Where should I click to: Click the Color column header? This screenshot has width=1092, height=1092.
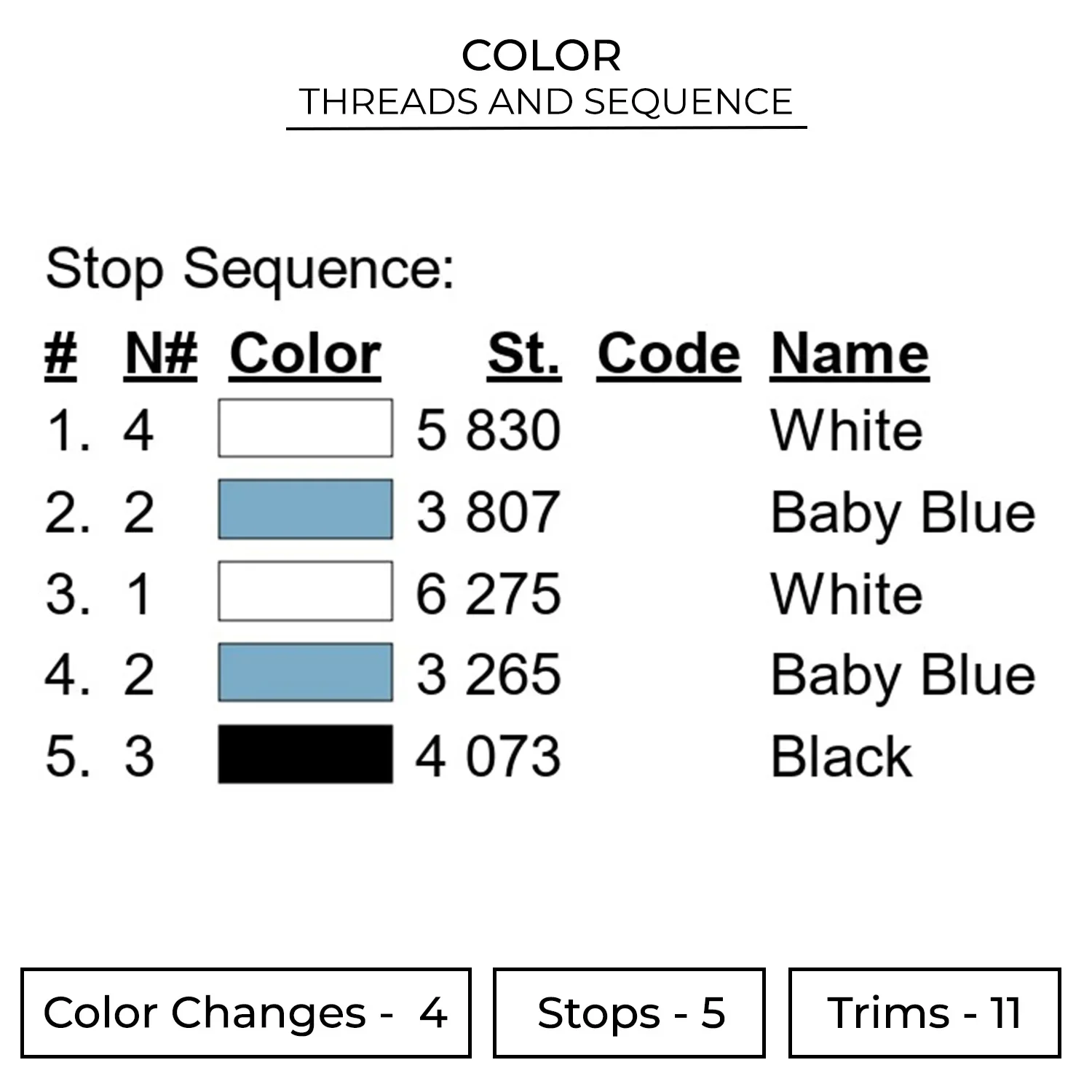pos(305,355)
